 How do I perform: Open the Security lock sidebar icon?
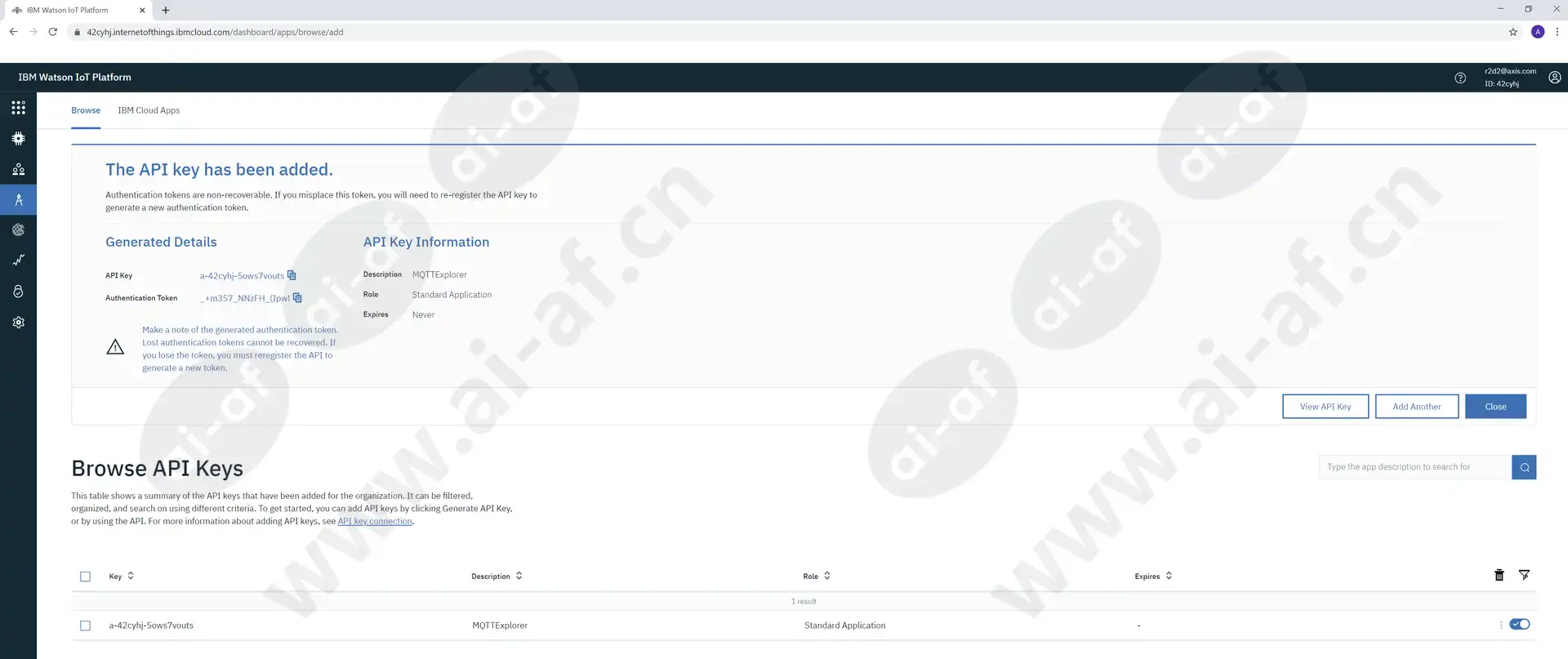[18, 292]
